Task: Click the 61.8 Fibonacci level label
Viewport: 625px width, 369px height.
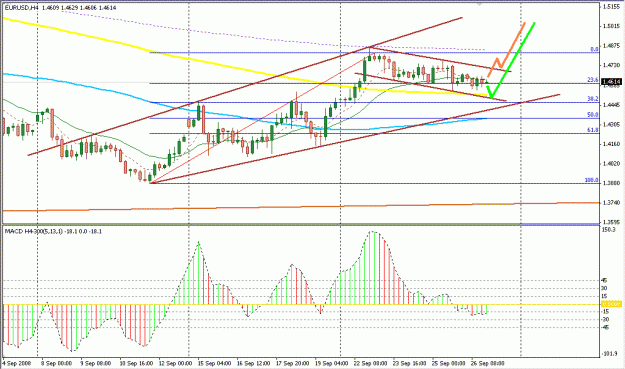Action: (x=593, y=130)
